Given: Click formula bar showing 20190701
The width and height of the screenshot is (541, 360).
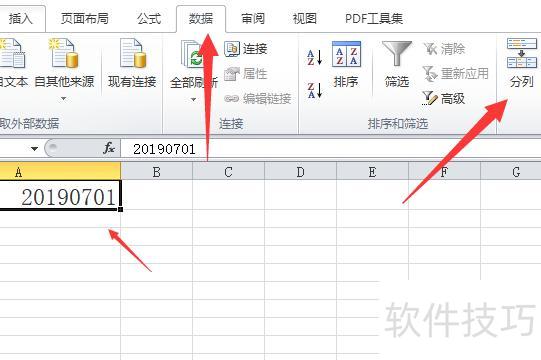Looking at the screenshot, I should (x=331, y=149).
